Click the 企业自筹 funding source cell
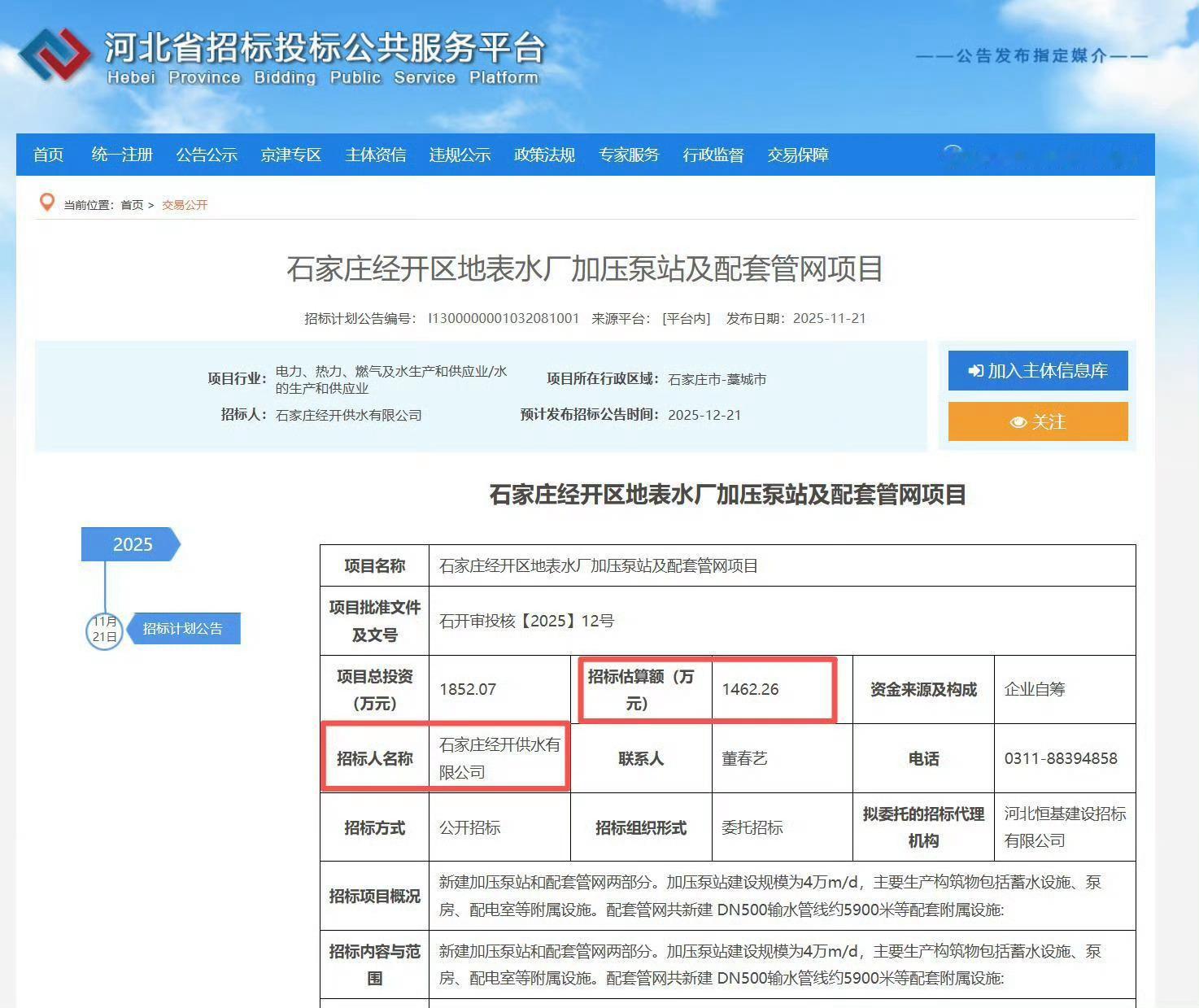Viewport: 1199px width, 1008px height. pos(1065,689)
